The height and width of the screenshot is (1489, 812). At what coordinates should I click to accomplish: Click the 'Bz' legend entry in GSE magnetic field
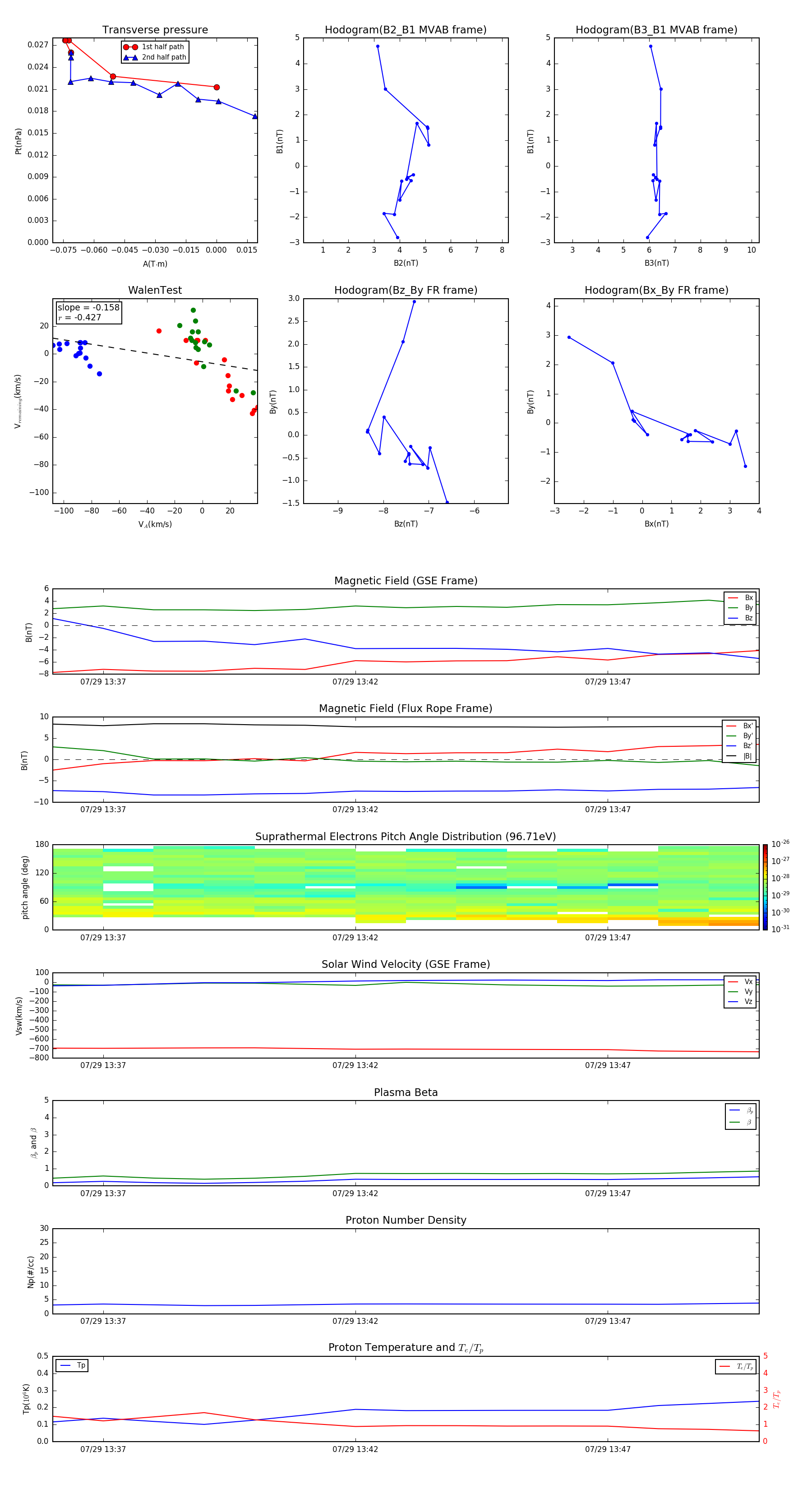tap(740, 618)
